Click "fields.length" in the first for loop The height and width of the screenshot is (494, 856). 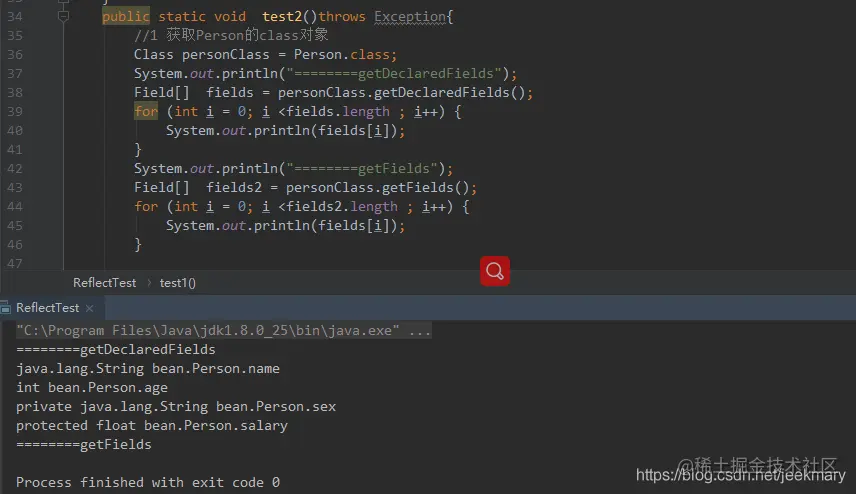click(338, 111)
